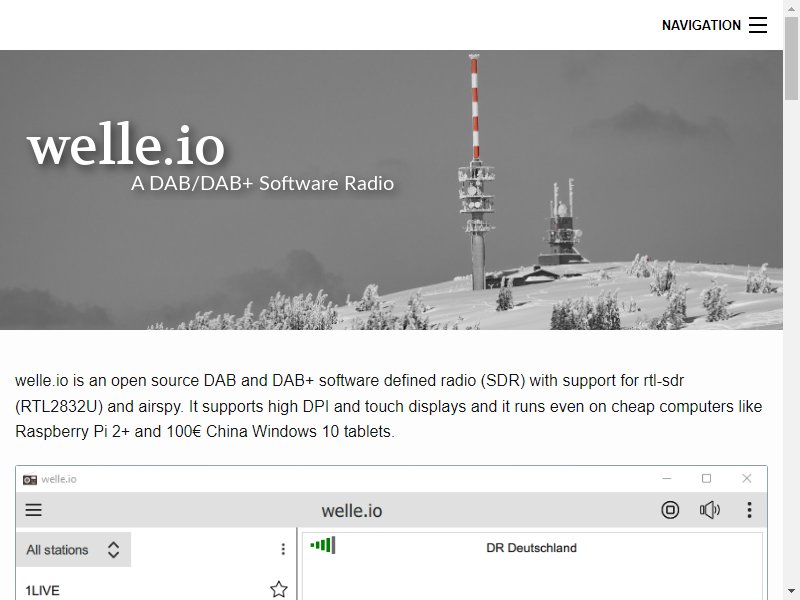Viewport: 800px width, 600px height.
Task: Maximize the welle.io app window
Action: (706, 479)
